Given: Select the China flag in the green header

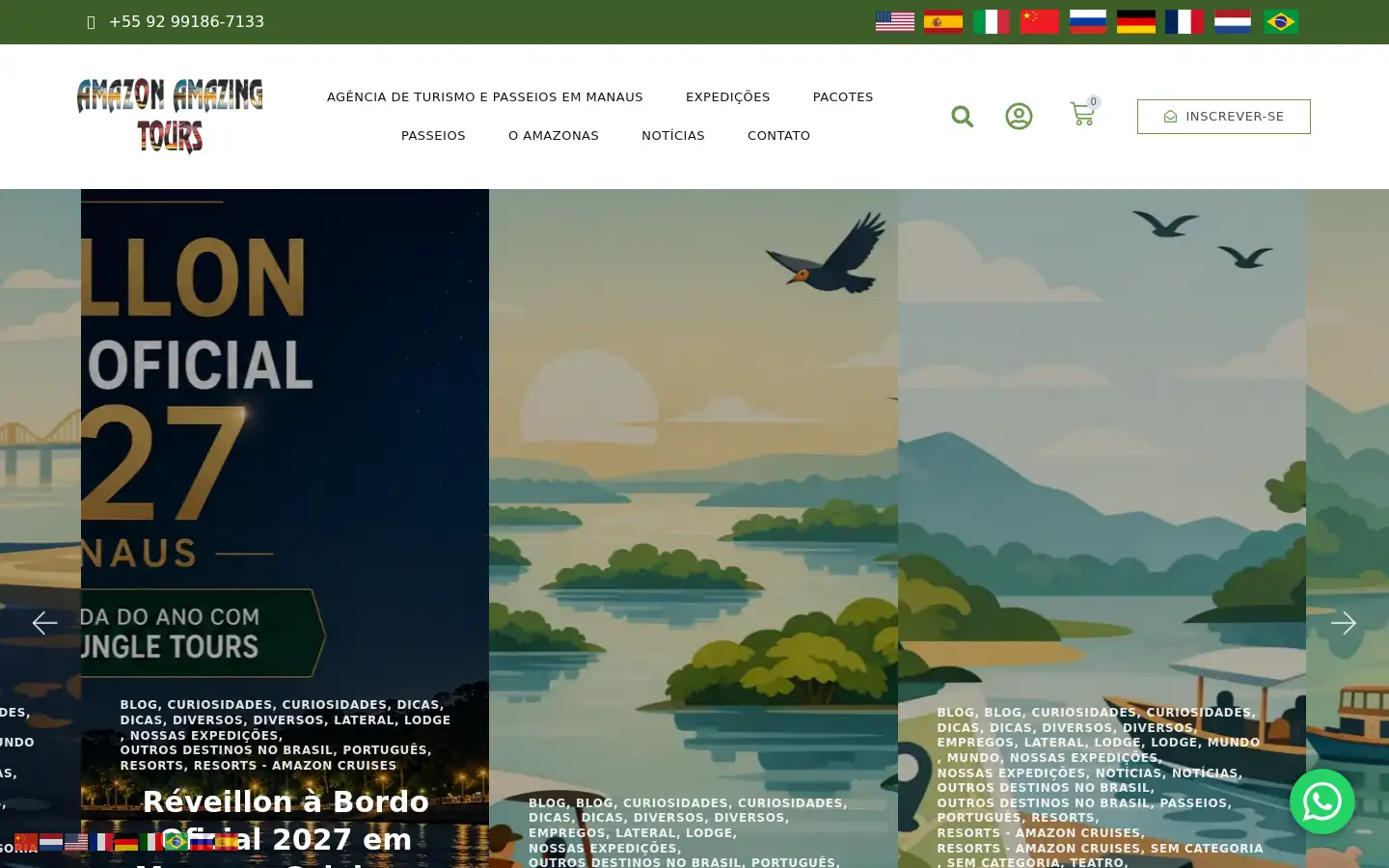Looking at the screenshot, I should coord(1040,21).
